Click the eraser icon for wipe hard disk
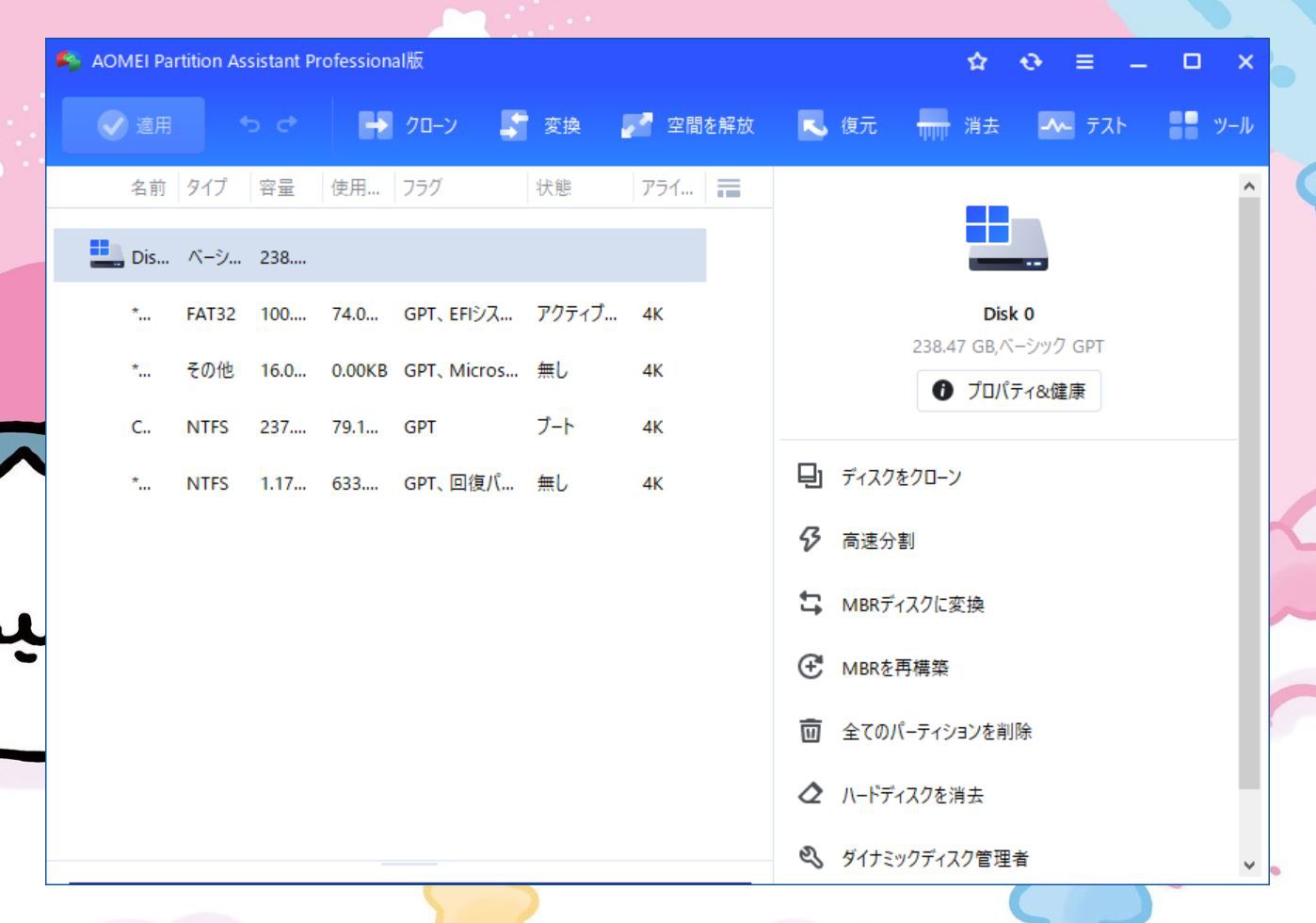Image resolution: width=1316 pixels, height=923 pixels. (810, 793)
